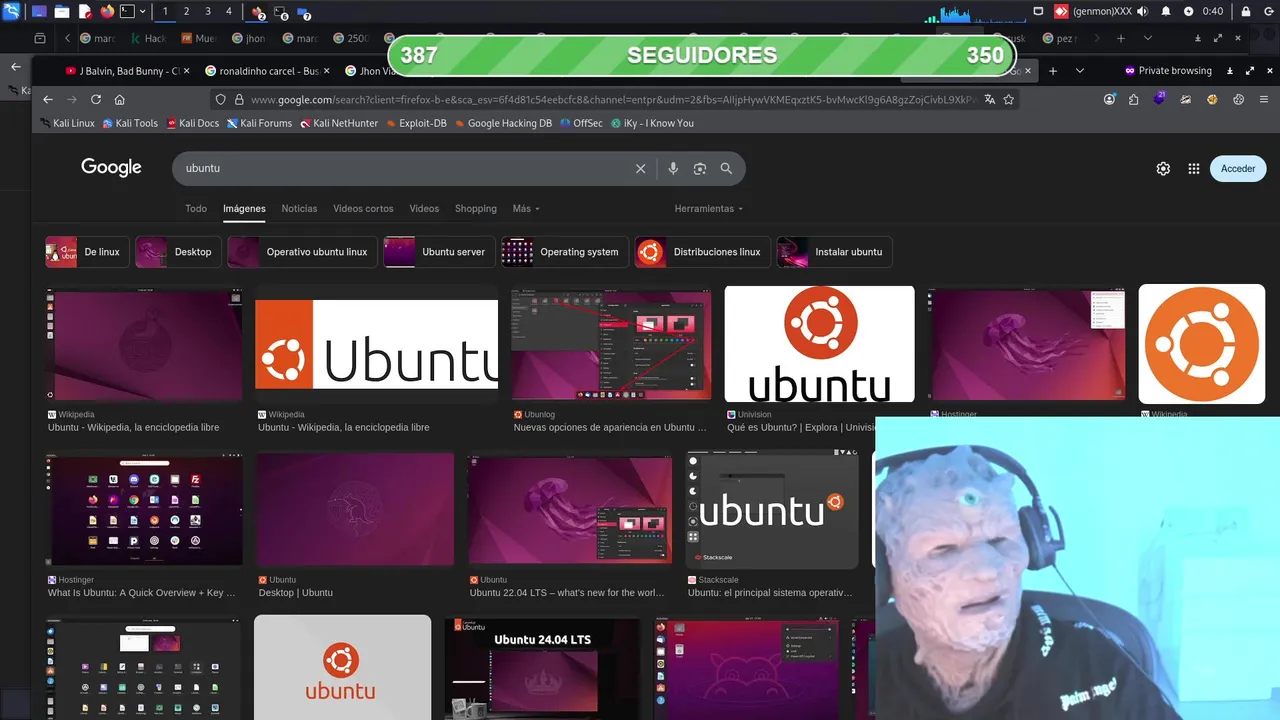
Task: Launch Firefox from the top panel
Action: (x=107, y=11)
